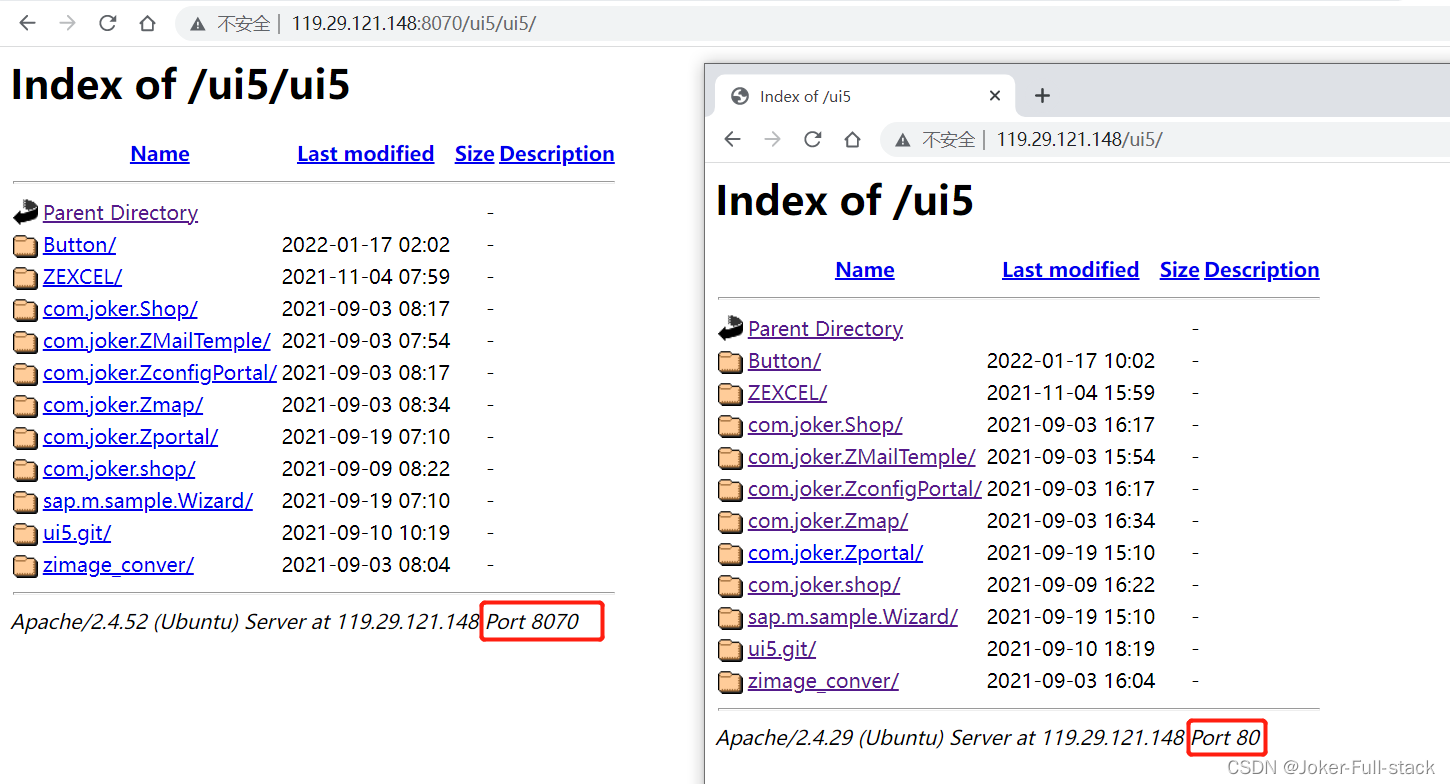1450x784 pixels.
Task: Click folder icon beside right com.joker.Zmap/
Action: coord(730,522)
